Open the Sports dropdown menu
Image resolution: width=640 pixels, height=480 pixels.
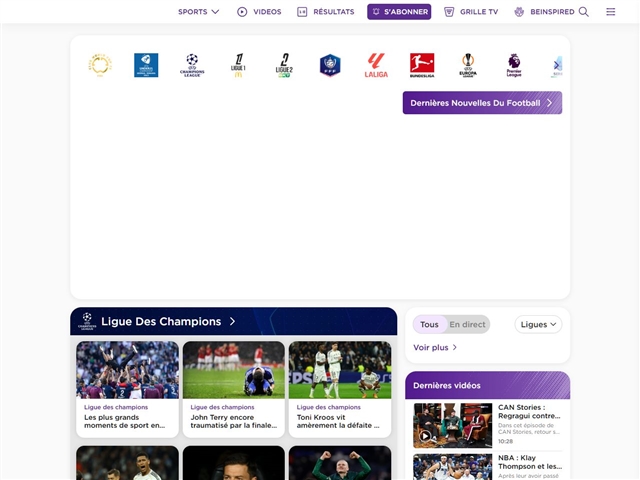point(198,12)
